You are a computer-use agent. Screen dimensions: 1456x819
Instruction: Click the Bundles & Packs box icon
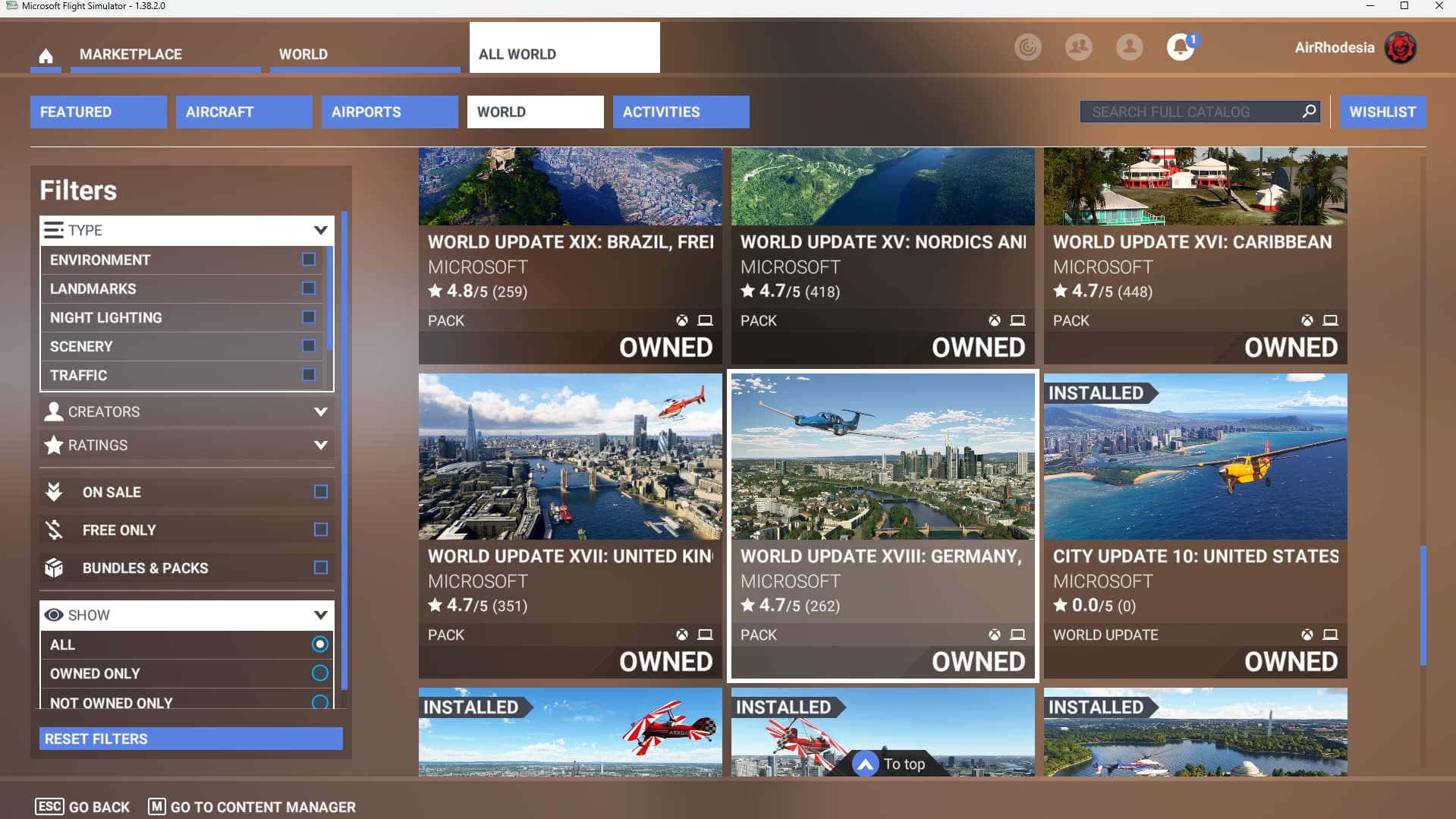point(53,568)
